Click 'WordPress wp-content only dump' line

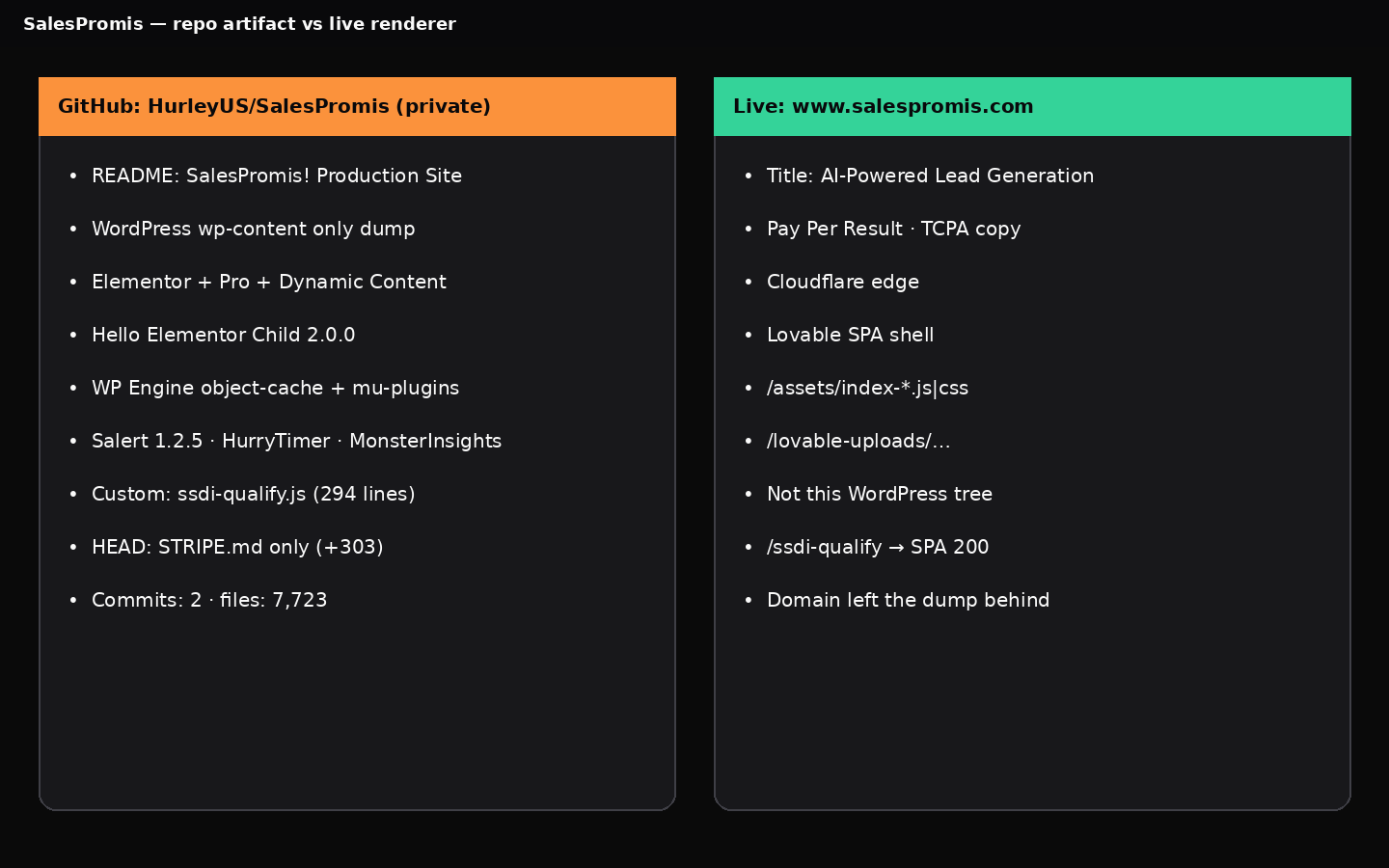click(253, 229)
